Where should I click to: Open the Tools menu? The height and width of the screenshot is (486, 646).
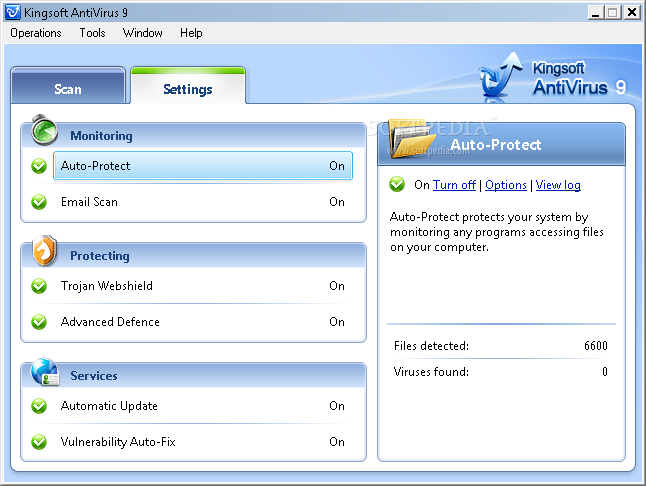92,33
